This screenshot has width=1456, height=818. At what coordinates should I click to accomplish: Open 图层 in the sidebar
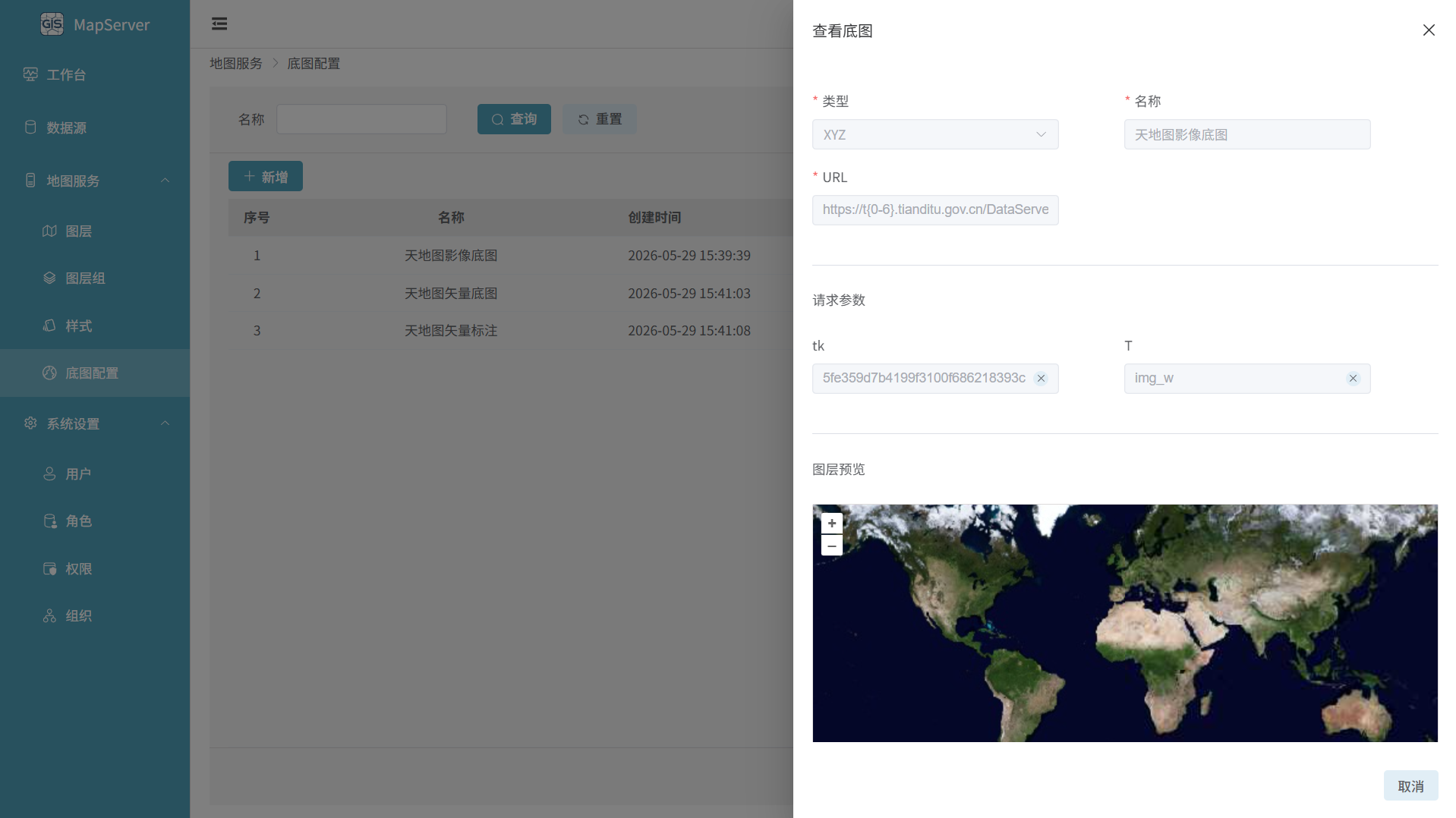pyautogui.click(x=95, y=231)
